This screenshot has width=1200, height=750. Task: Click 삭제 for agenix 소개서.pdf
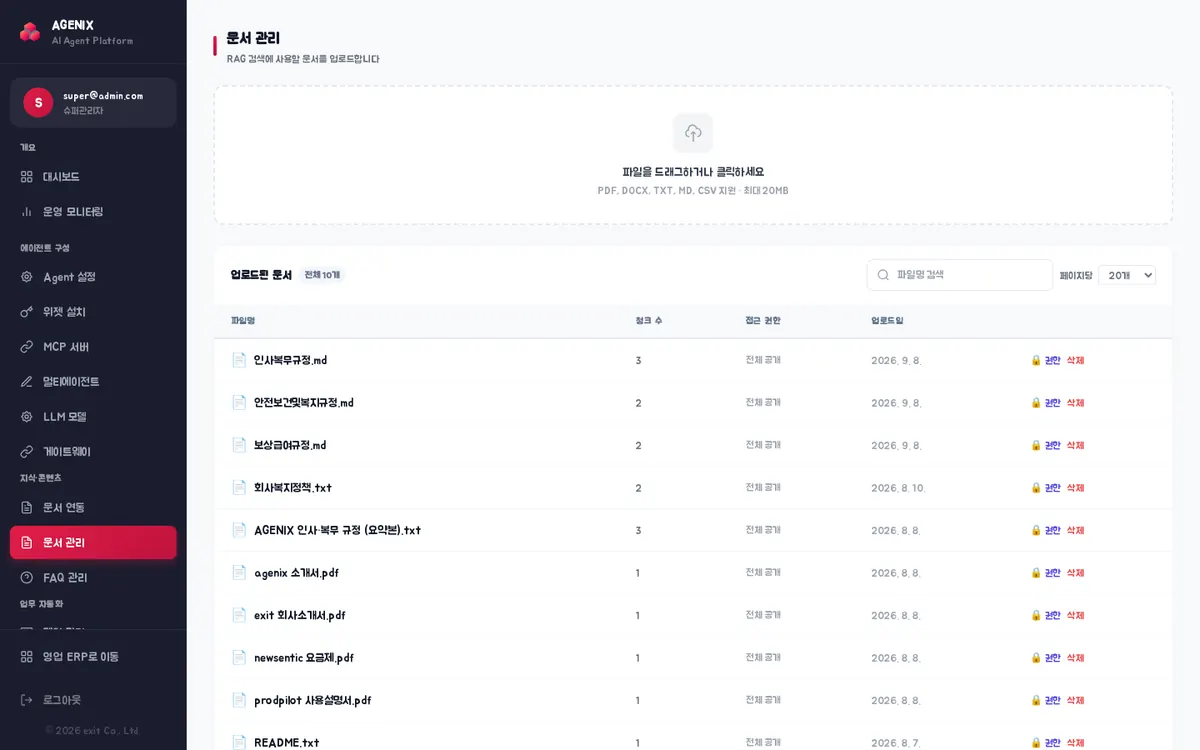point(1075,573)
